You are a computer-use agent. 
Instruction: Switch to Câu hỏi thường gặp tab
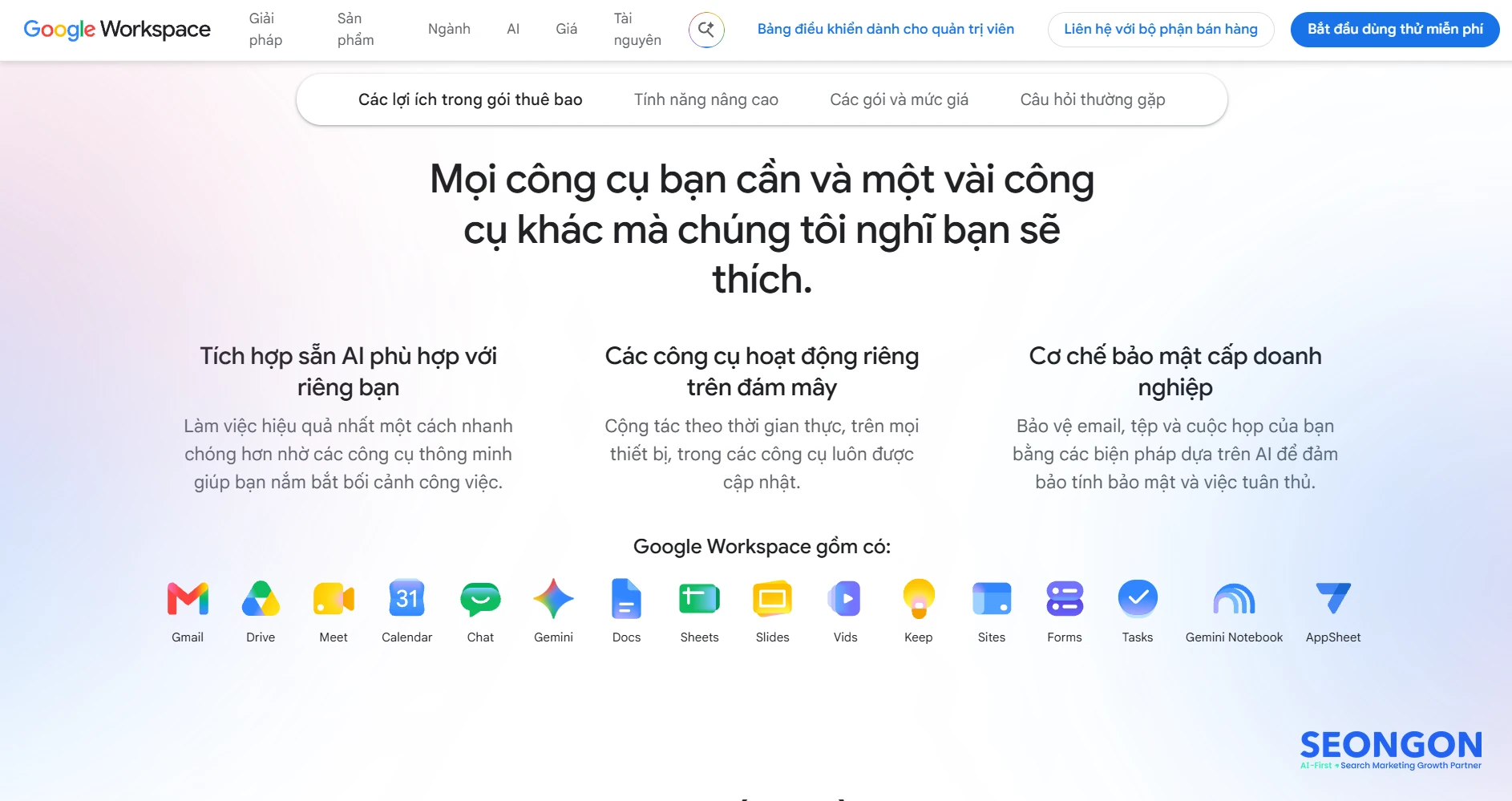point(1093,99)
